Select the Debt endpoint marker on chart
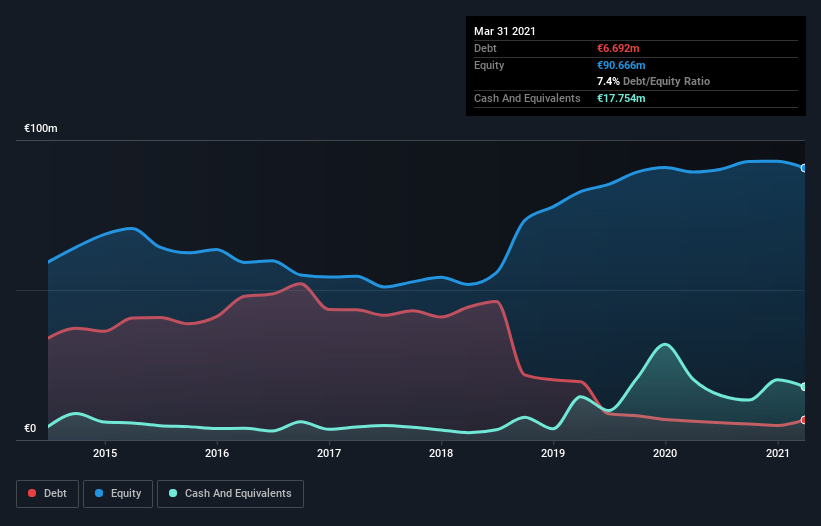This screenshot has width=821, height=526. click(804, 420)
